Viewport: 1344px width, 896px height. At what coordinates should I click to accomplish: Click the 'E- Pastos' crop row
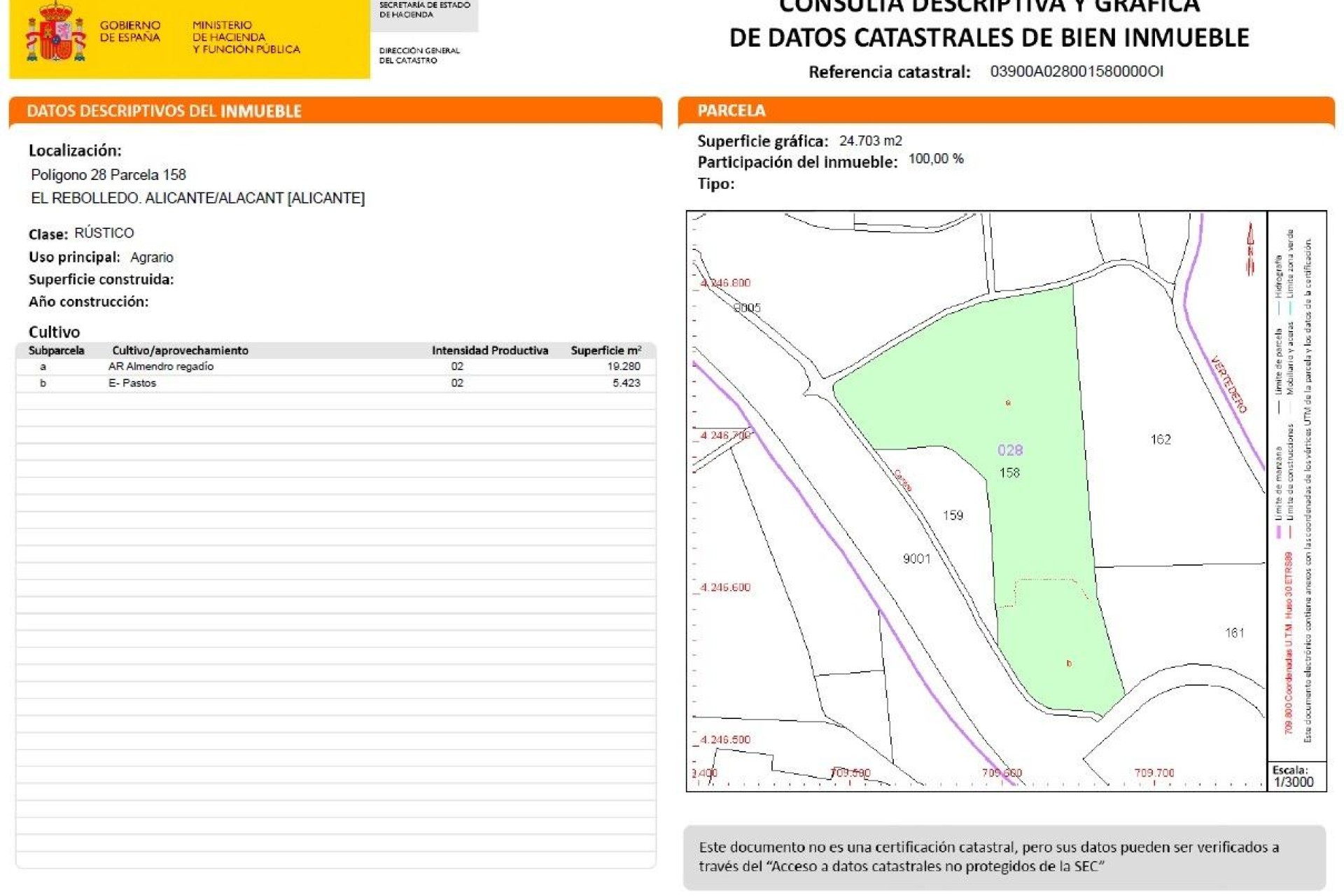335,383
